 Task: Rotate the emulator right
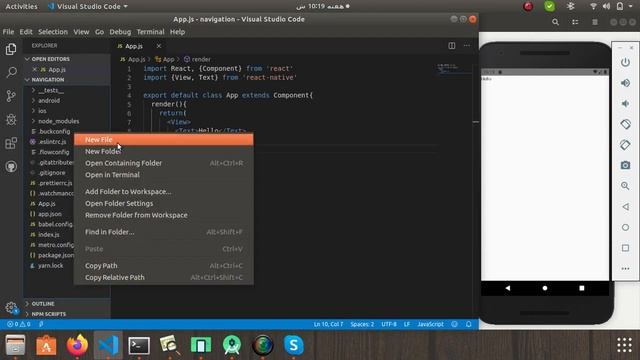[x=625, y=144]
